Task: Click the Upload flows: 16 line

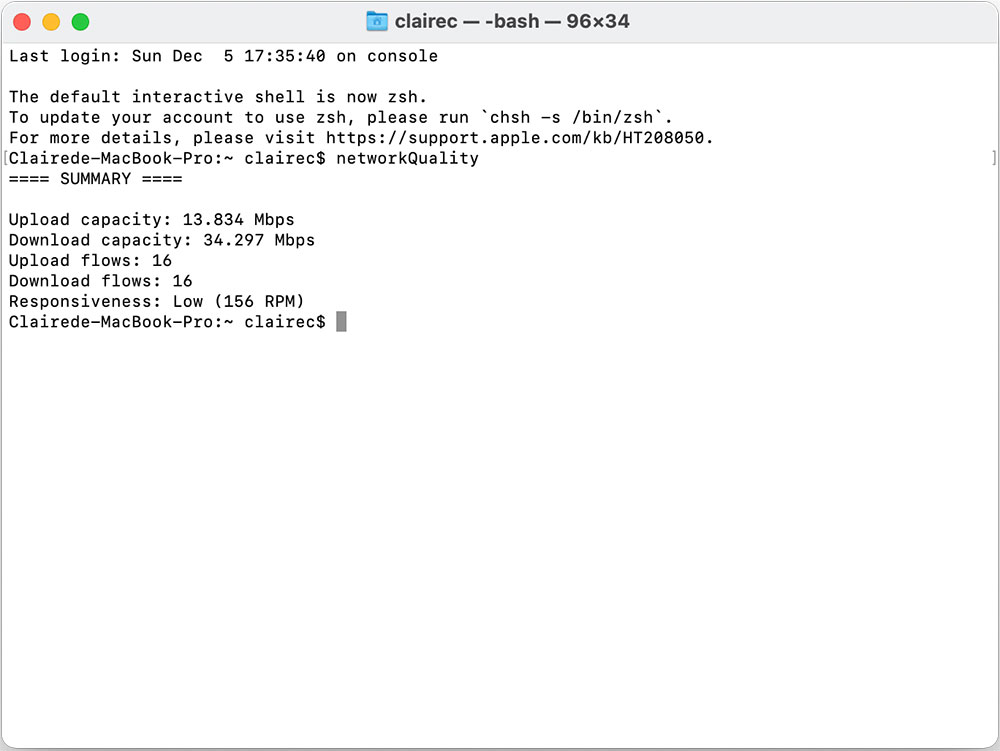Action: point(90,260)
